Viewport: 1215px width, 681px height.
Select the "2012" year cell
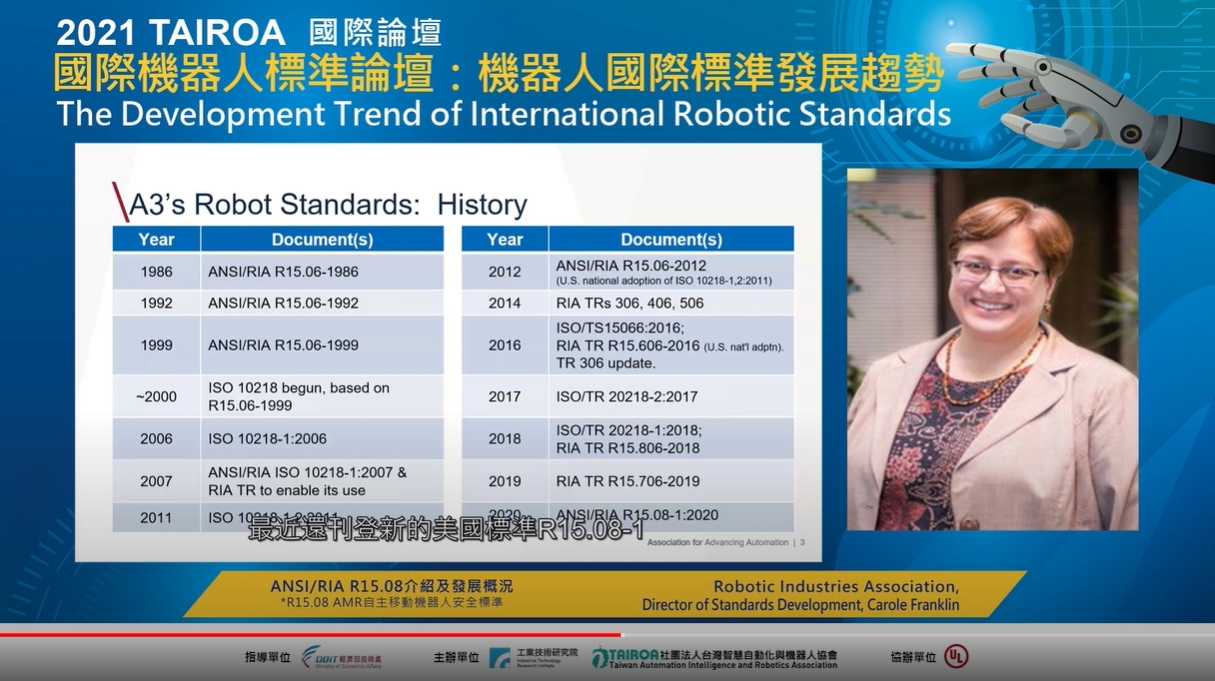pos(504,271)
